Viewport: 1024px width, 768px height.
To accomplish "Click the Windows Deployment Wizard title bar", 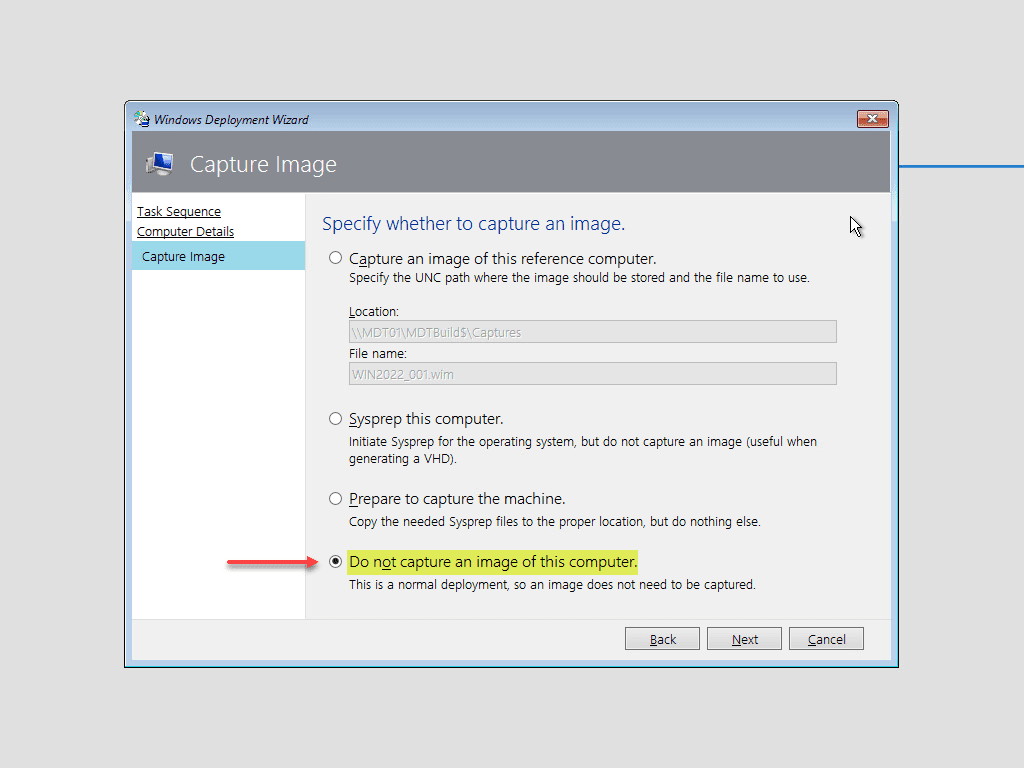I will (x=500, y=118).
